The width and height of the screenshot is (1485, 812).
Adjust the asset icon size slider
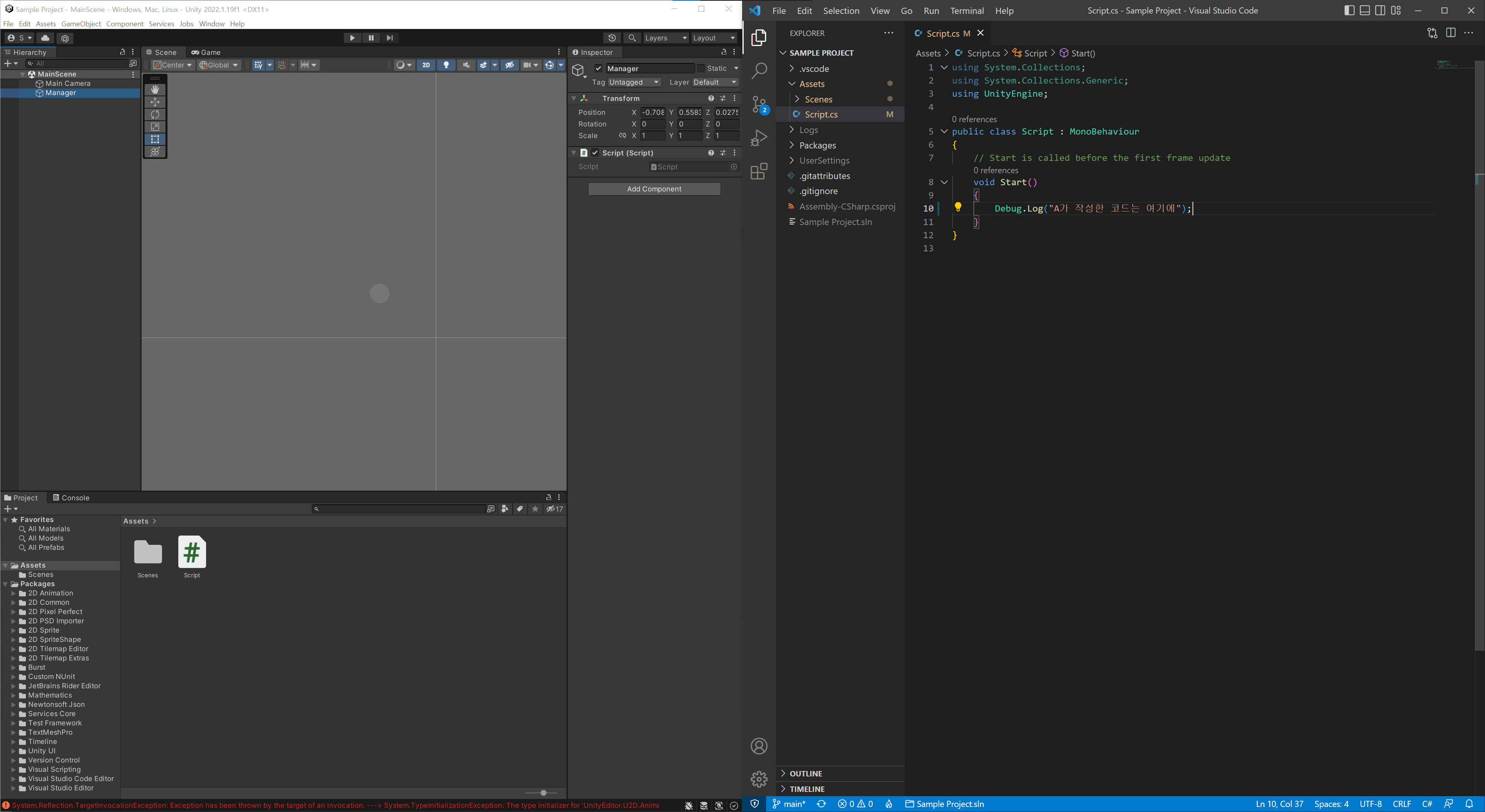(543, 793)
